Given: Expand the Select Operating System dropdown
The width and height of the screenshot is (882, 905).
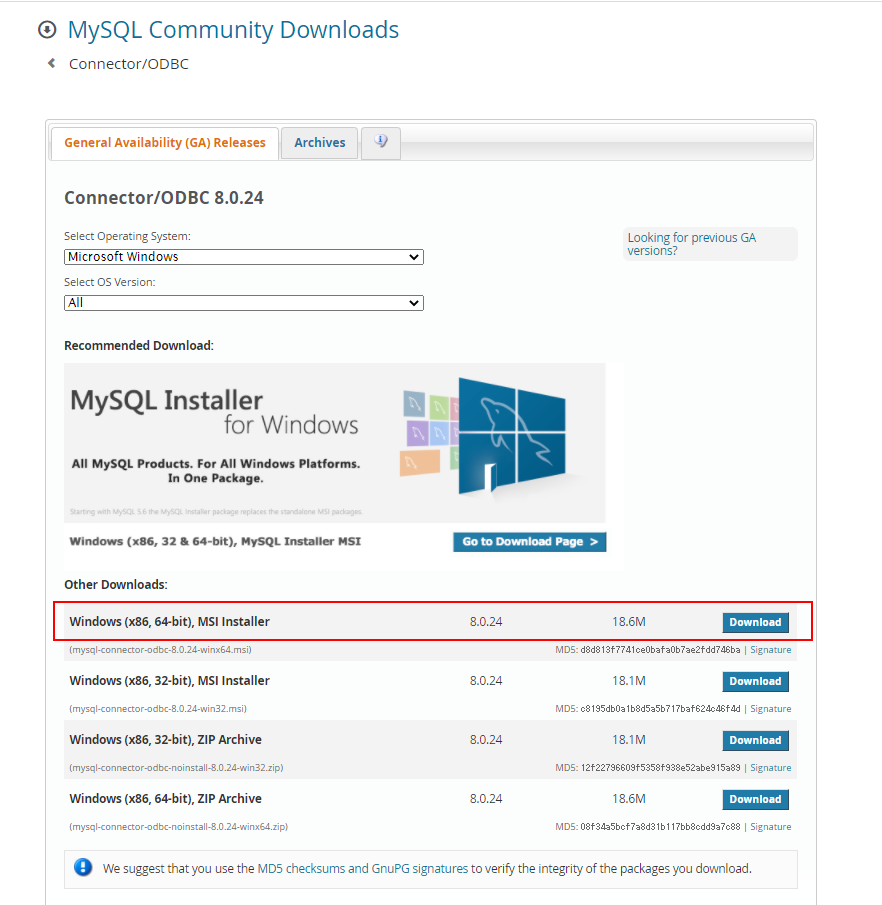Looking at the screenshot, I should (243, 257).
